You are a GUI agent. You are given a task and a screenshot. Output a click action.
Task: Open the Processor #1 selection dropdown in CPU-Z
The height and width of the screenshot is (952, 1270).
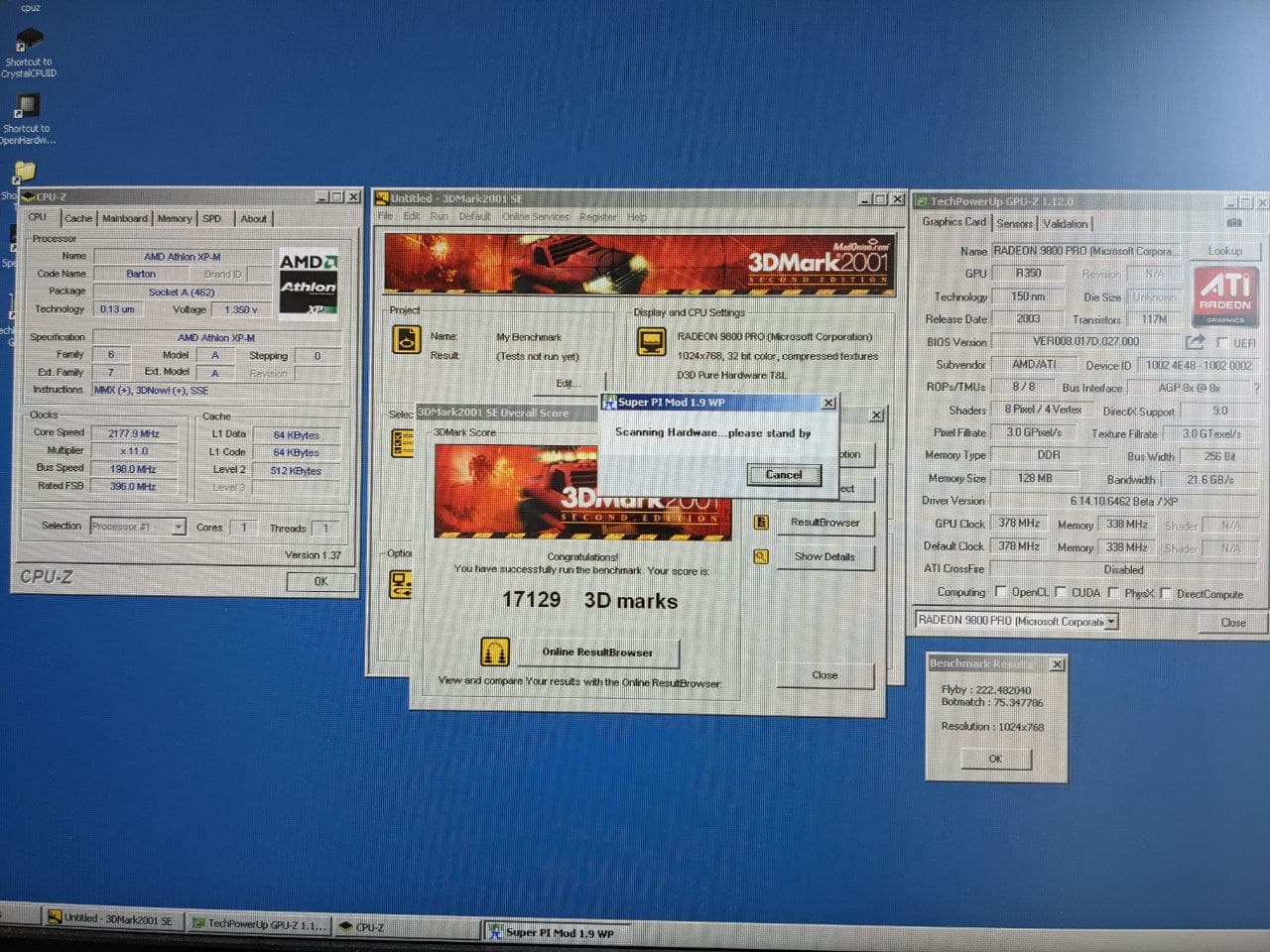pos(179,527)
